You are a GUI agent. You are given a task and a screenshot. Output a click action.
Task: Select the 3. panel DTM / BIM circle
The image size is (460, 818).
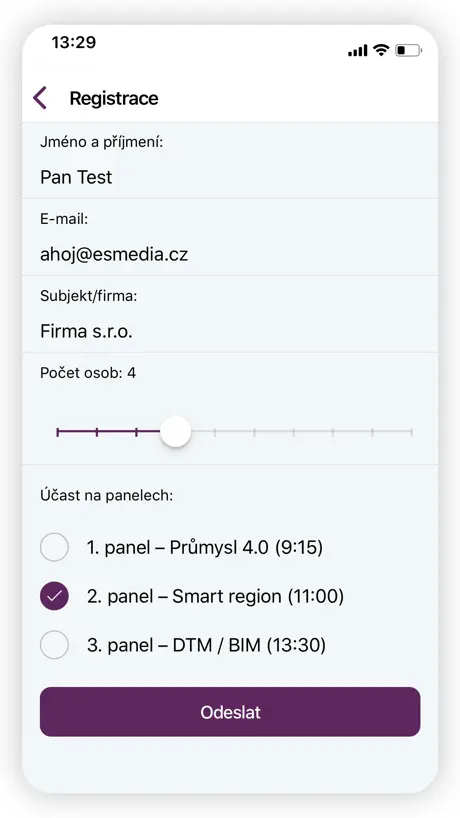pos(54,645)
